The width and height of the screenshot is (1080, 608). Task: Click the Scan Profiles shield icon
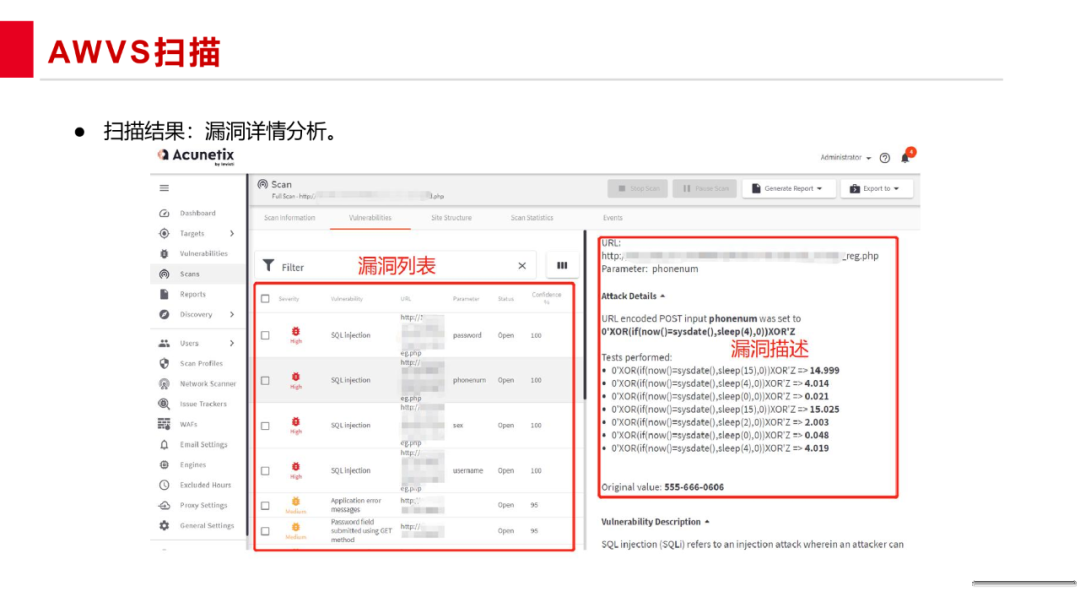click(164, 364)
